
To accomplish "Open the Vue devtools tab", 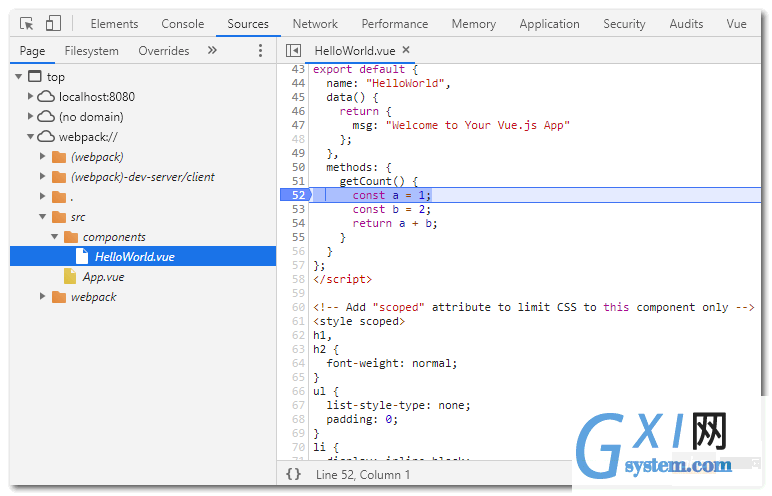I will coord(737,24).
